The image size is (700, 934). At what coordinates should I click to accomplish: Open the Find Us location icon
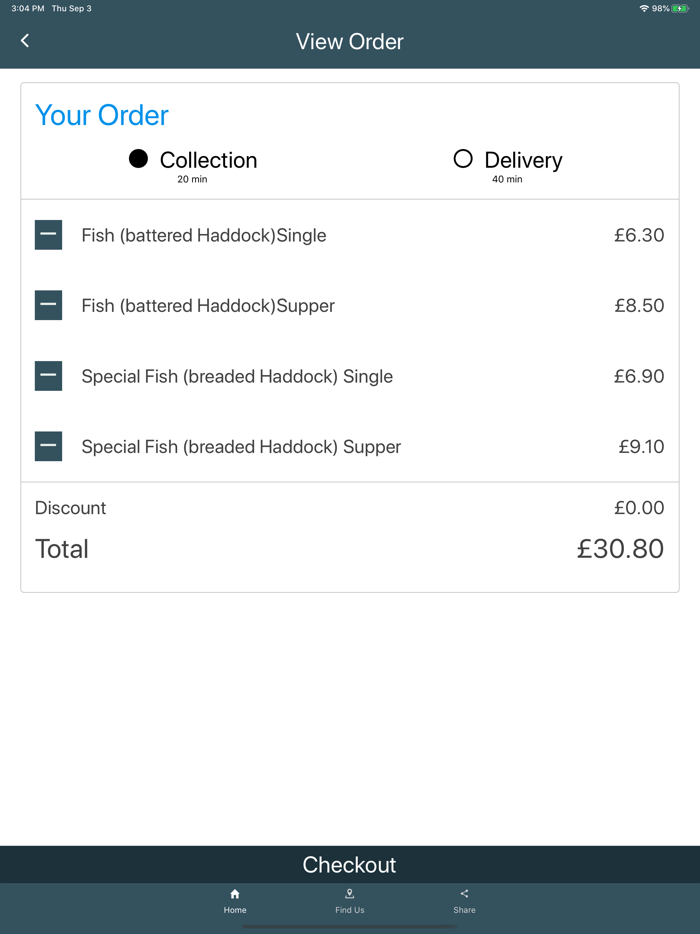click(x=350, y=894)
